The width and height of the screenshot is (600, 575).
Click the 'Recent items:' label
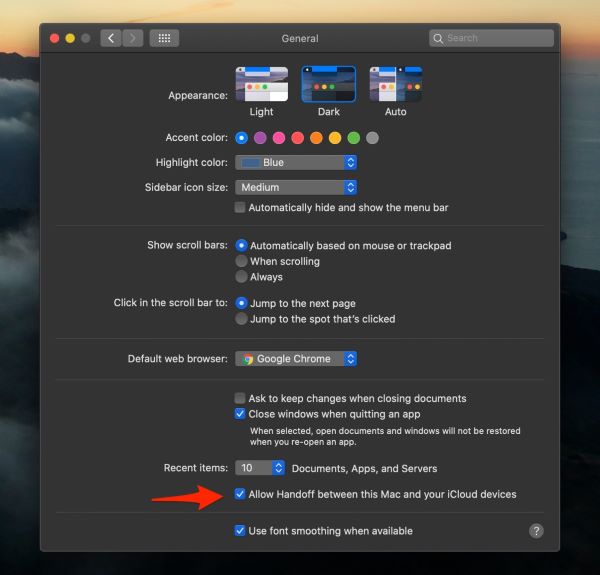tap(196, 468)
